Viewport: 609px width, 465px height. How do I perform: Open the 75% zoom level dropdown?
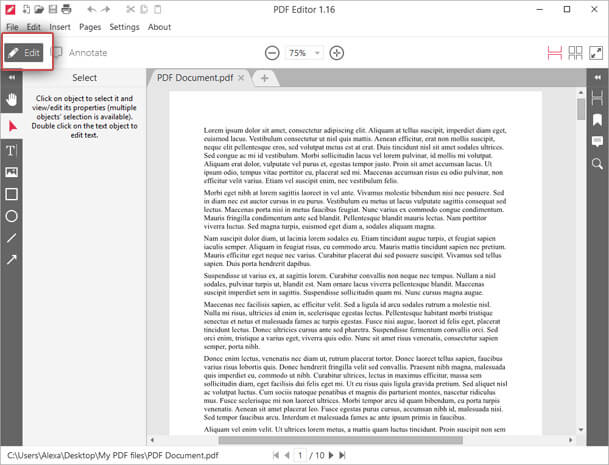[302, 53]
